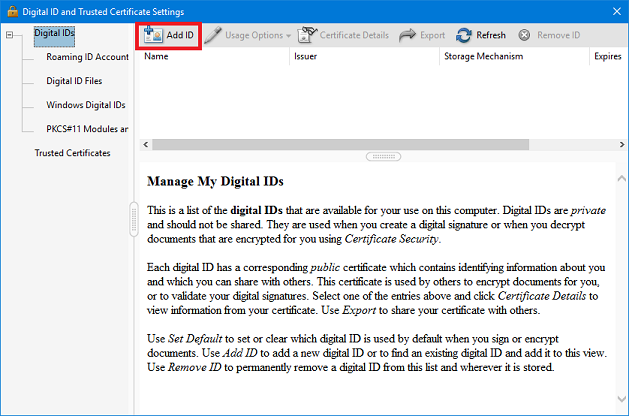Sort list by Name column header
This screenshot has height=416, width=629.
click(156, 57)
